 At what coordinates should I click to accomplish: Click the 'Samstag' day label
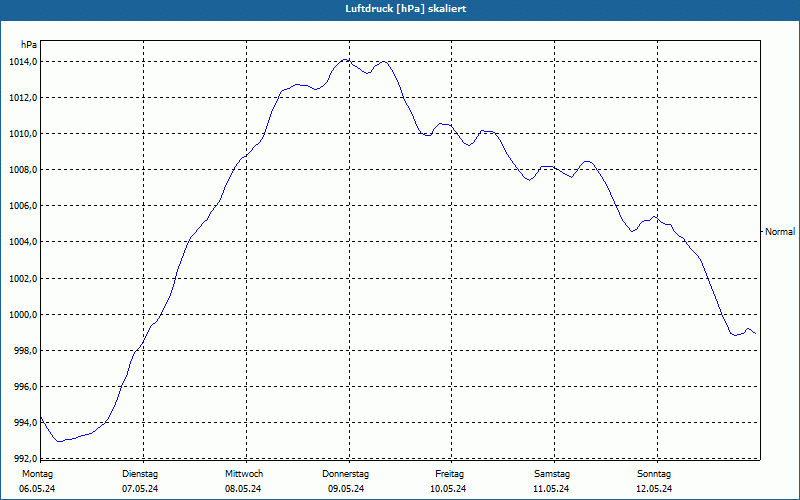click(552, 474)
